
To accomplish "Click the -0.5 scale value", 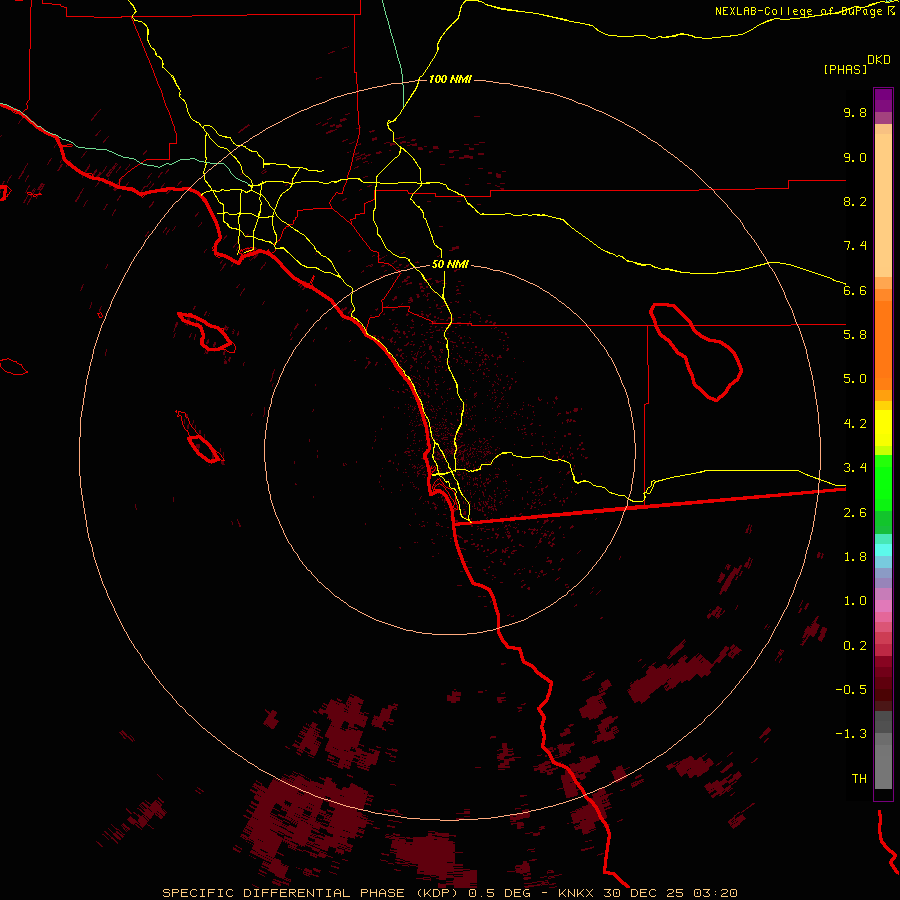I will [x=851, y=690].
